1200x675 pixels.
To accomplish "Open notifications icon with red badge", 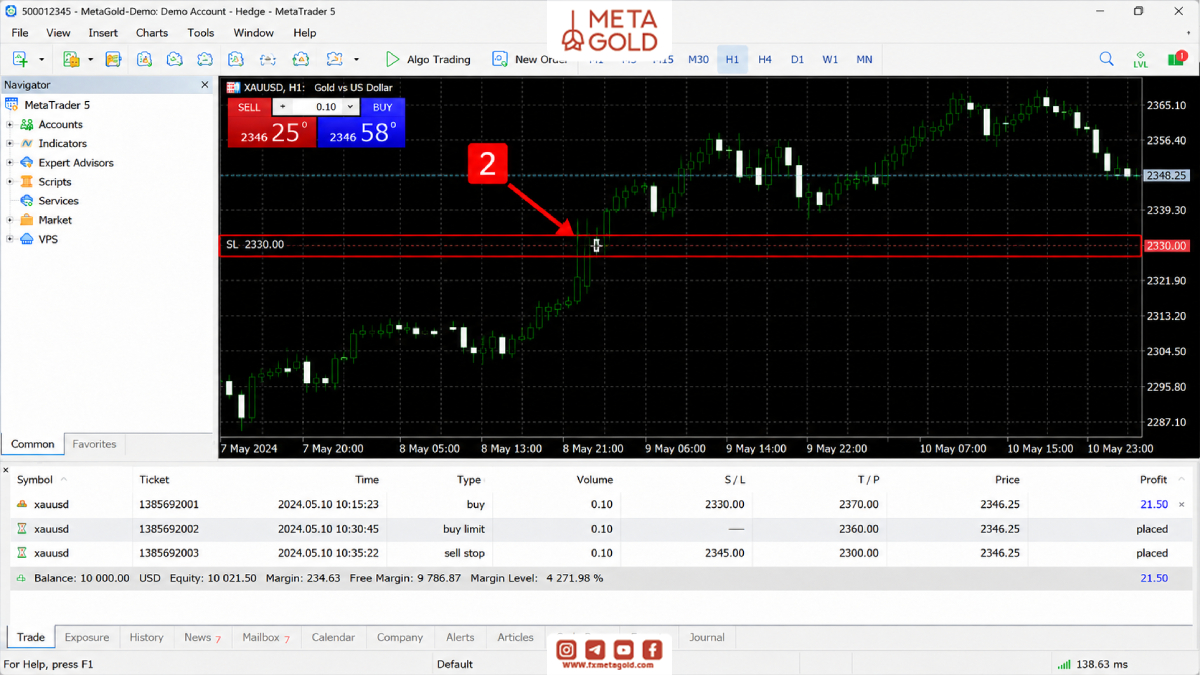I will pyautogui.click(x=1176, y=59).
